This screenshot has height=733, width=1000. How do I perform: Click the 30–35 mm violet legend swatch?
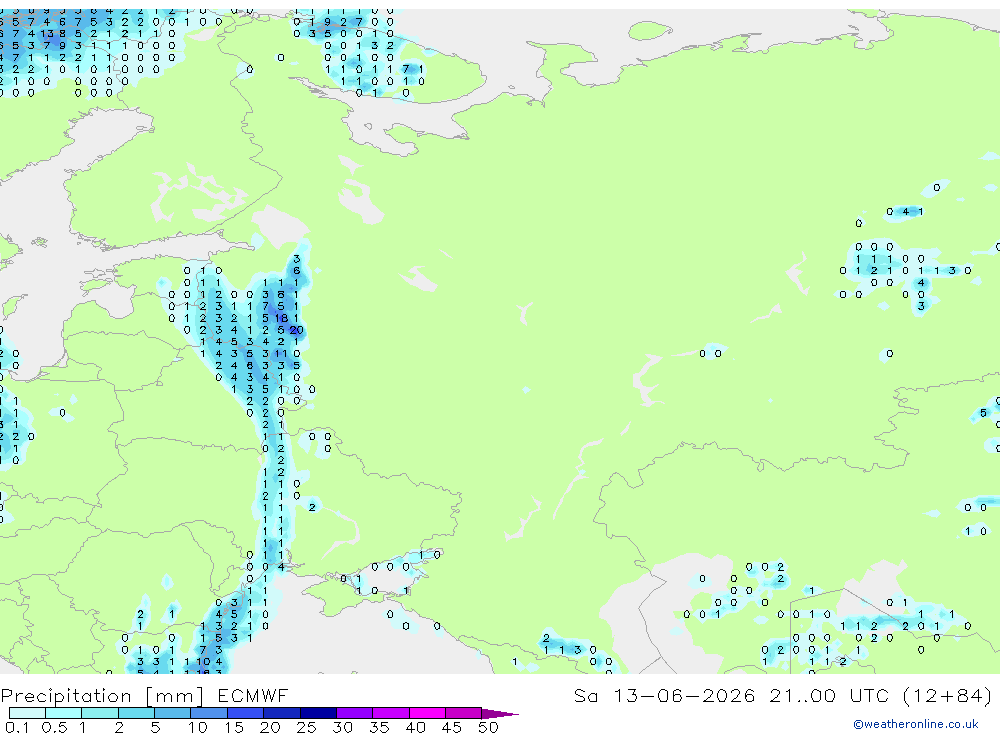coord(354,713)
